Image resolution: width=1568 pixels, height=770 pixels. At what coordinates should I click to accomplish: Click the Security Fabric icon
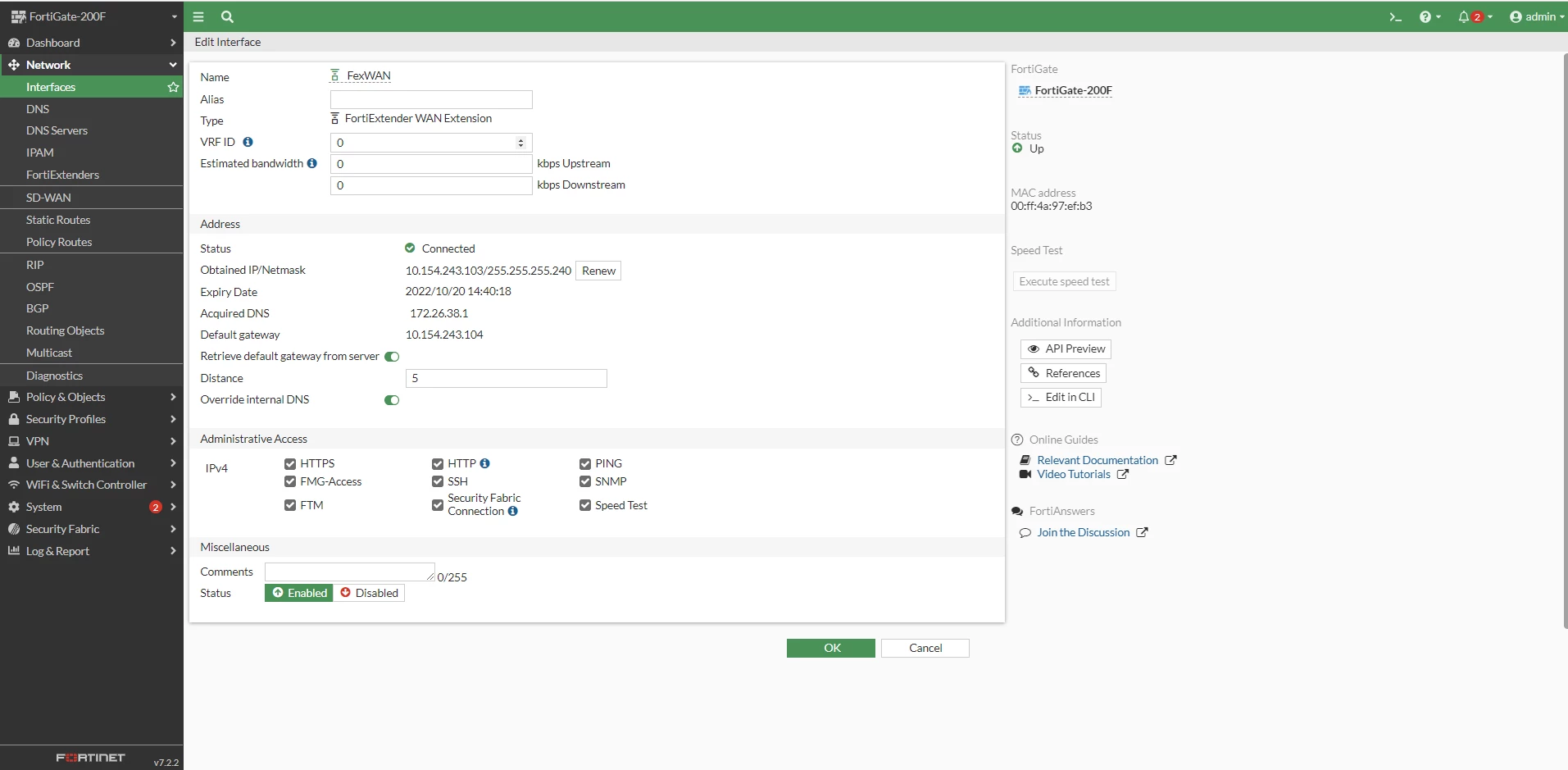pos(14,529)
